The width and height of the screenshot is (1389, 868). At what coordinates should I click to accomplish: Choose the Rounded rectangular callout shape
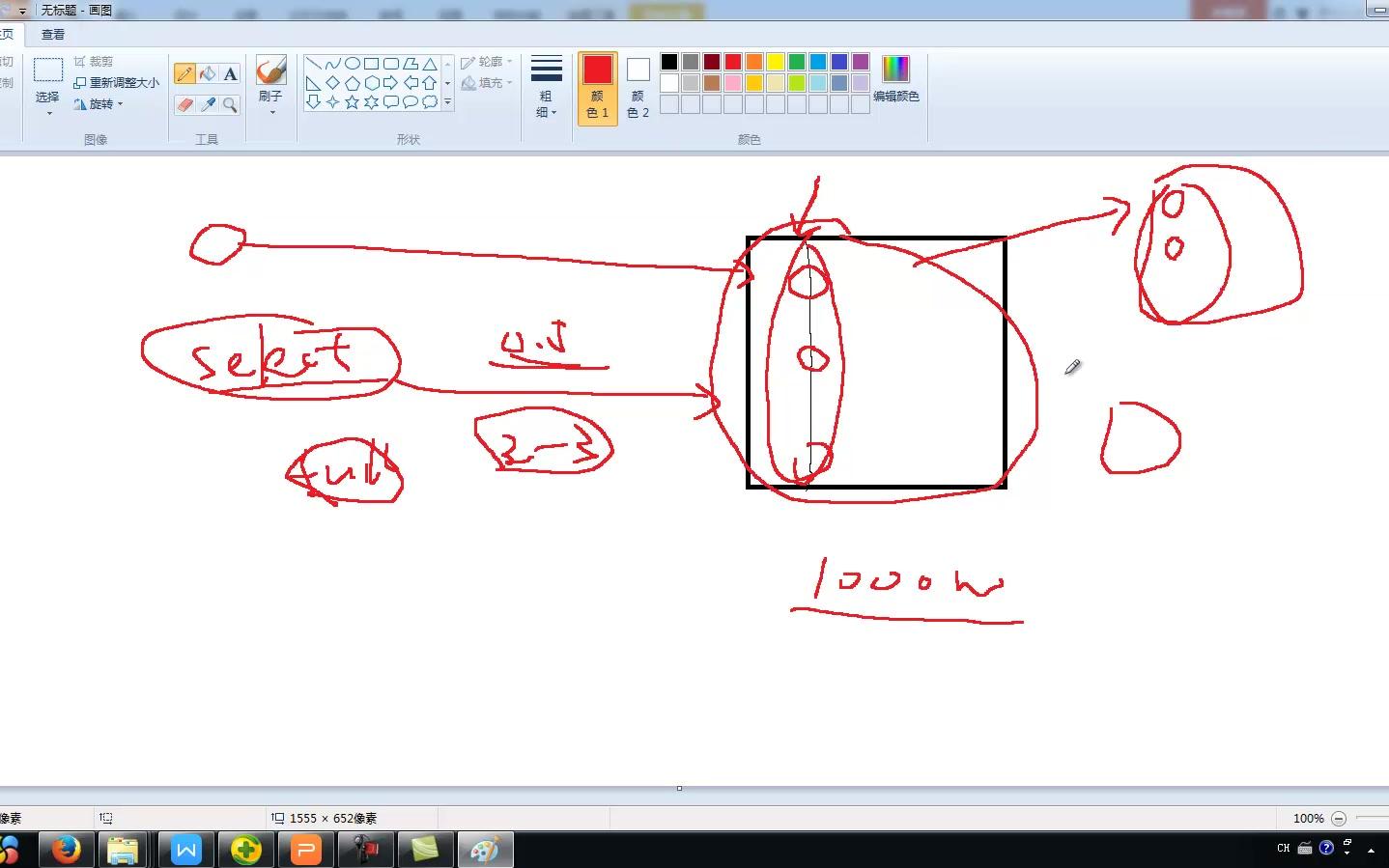390,102
